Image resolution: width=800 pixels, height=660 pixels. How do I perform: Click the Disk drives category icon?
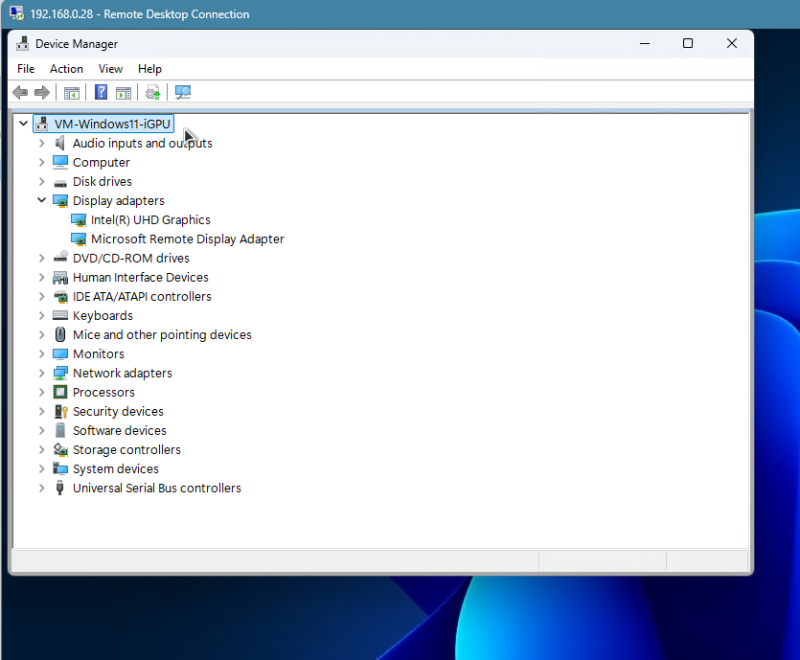pos(60,182)
